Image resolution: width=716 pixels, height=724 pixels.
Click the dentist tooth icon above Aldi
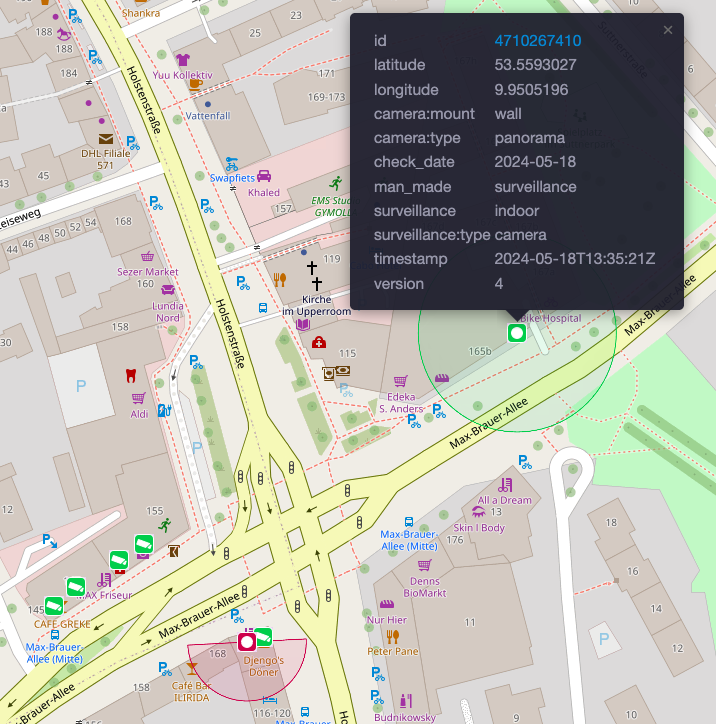(129, 376)
